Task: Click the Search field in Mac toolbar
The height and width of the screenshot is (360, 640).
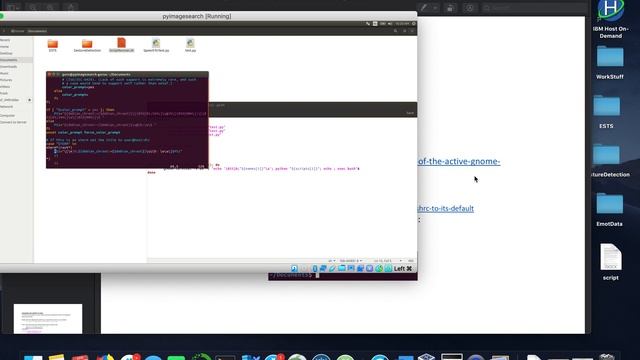Action: coord(533,8)
